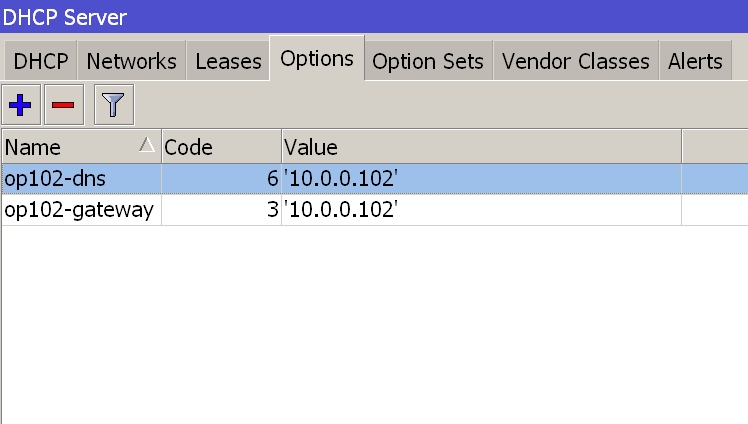Switch to the Option Sets tab
This screenshot has width=748, height=424.
(x=428, y=61)
